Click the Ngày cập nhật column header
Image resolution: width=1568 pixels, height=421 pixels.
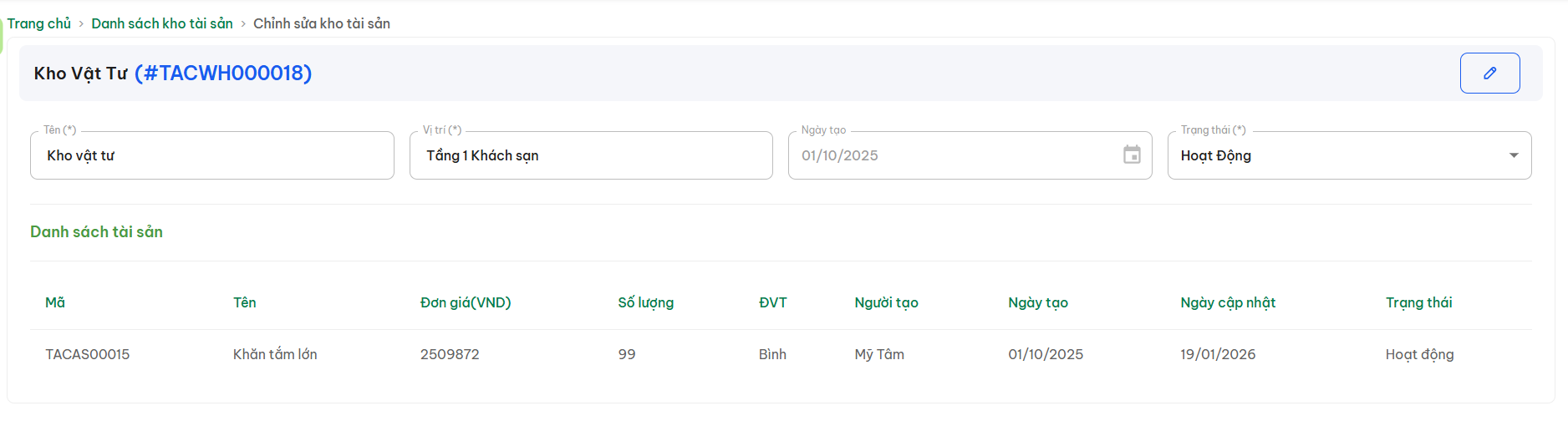(1228, 302)
